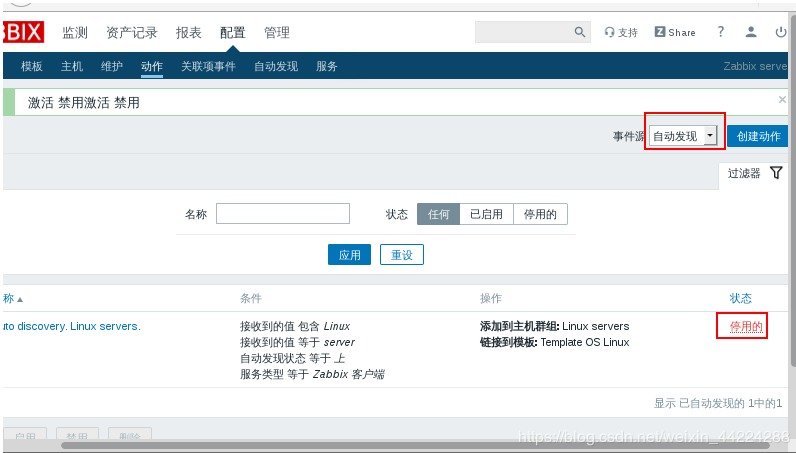This screenshot has width=796, height=453.
Task: Click the power logout icon
Action: click(x=781, y=32)
